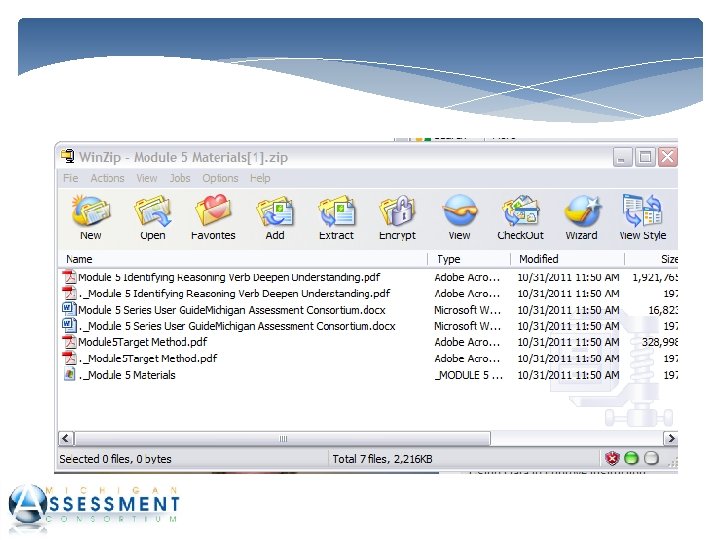This screenshot has width=720, height=540.
Task: Open the File menu
Action: click(71, 178)
